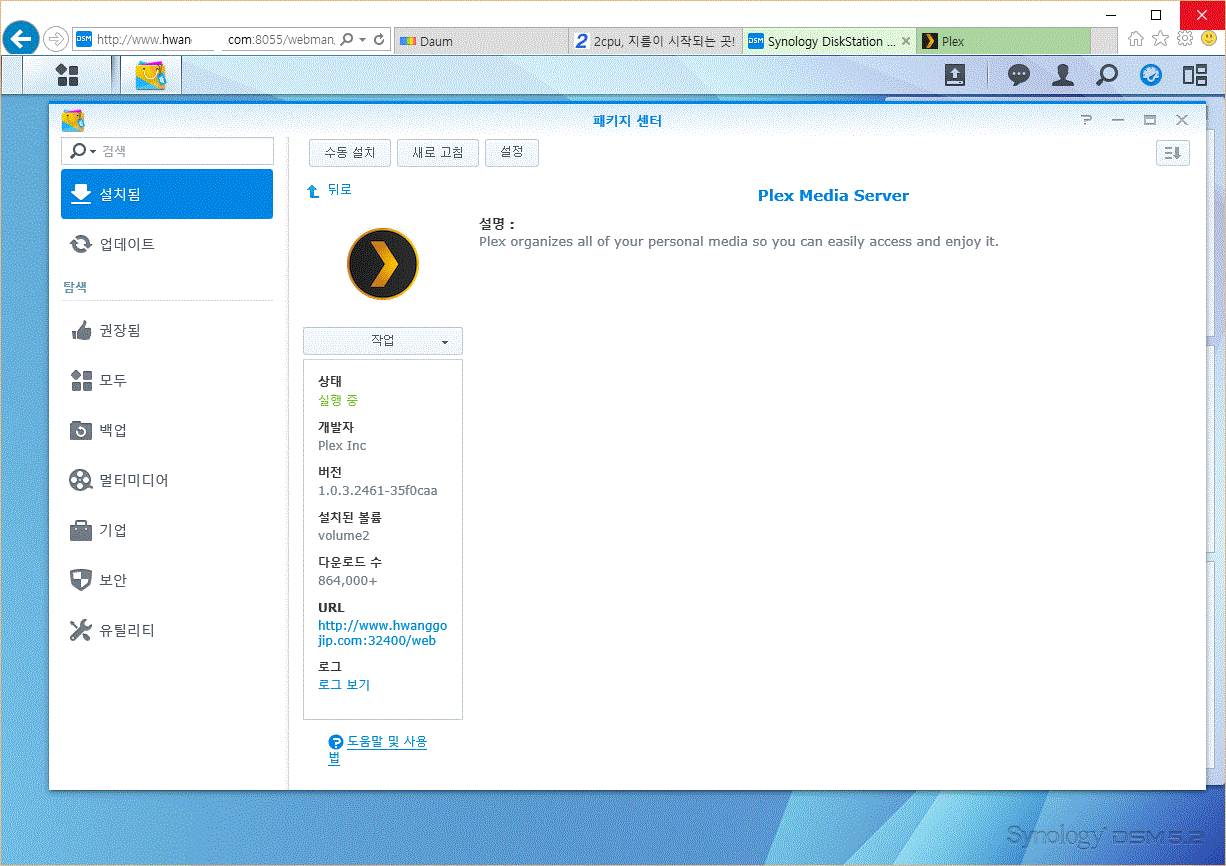Open the user options icon
The width and height of the screenshot is (1226, 866).
1063,75
